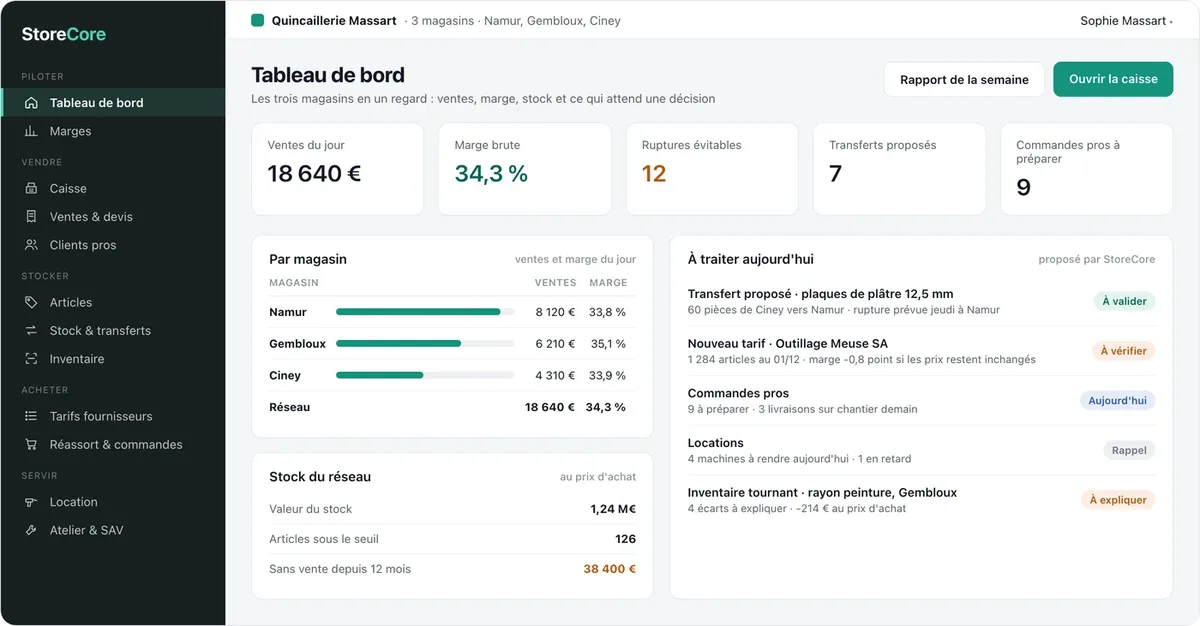Select the Réassort & commandes cart icon
This screenshot has height=626, width=1200.
[x=31, y=444]
